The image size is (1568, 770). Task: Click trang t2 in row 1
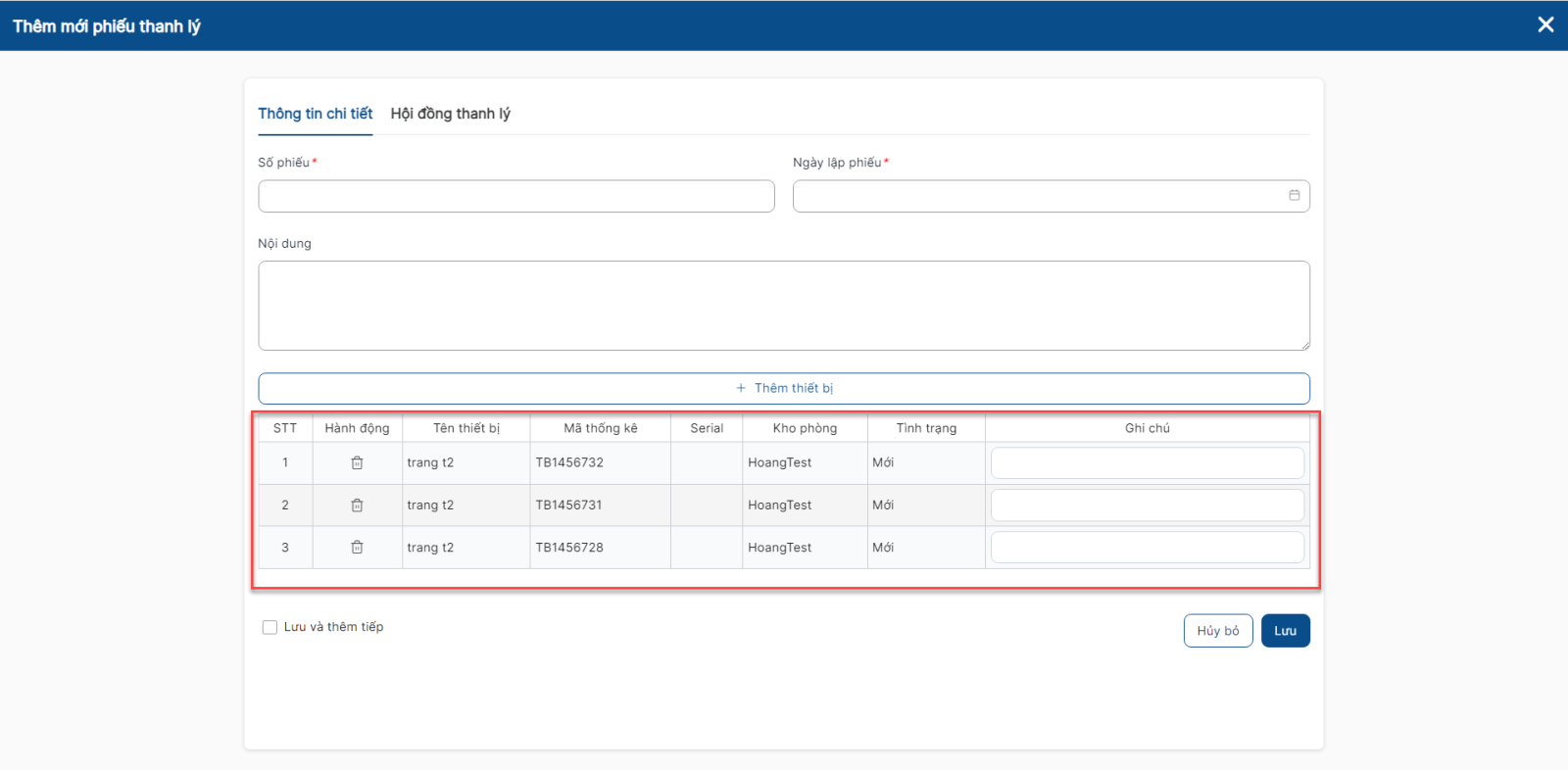(430, 462)
